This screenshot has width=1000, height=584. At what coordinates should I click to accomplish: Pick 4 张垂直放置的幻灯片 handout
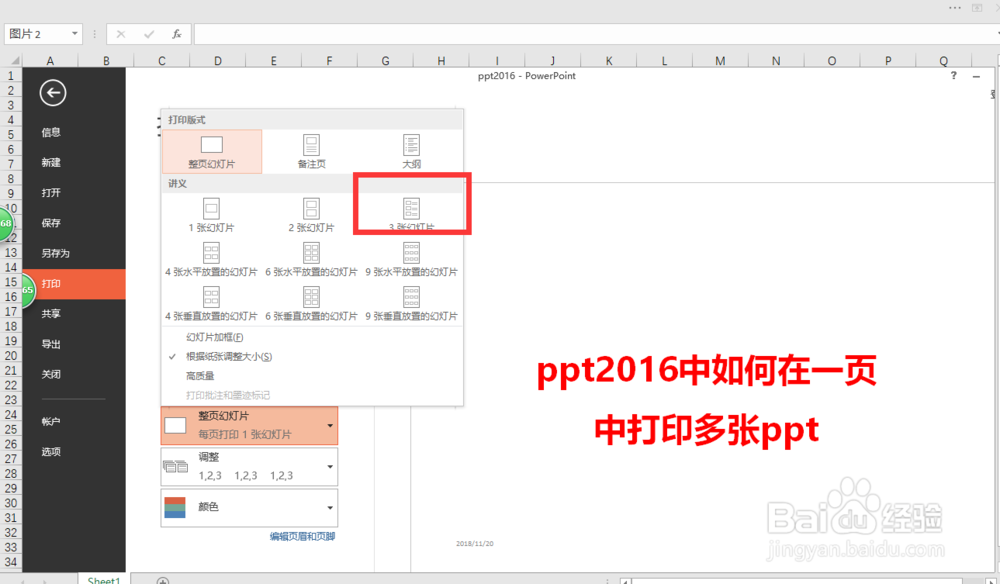pyautogui.click(x=211, y=303)
